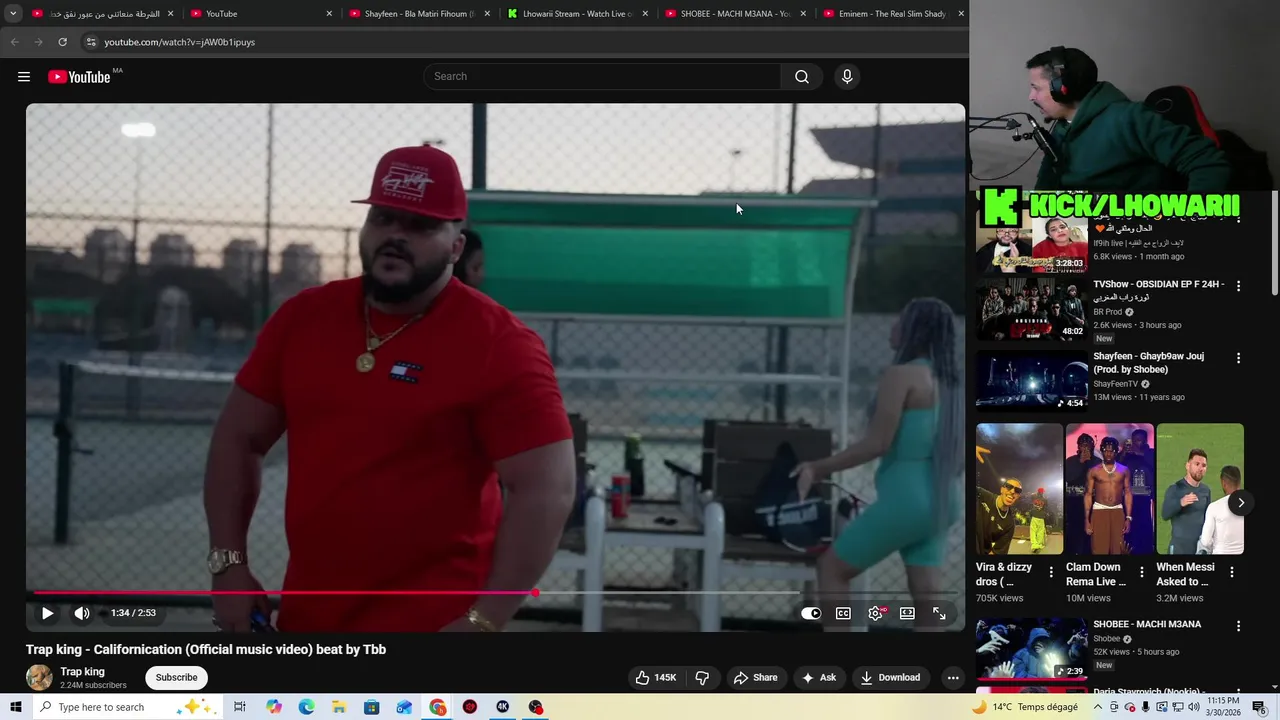Open more actions menu beside Download
1280x720 pixels.
click(953, 677)
